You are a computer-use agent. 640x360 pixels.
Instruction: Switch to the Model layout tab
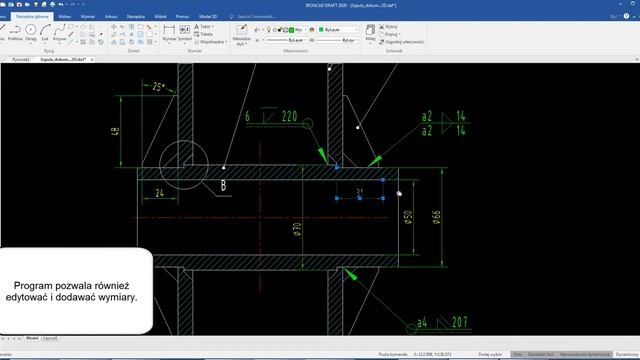pos(32,338)
